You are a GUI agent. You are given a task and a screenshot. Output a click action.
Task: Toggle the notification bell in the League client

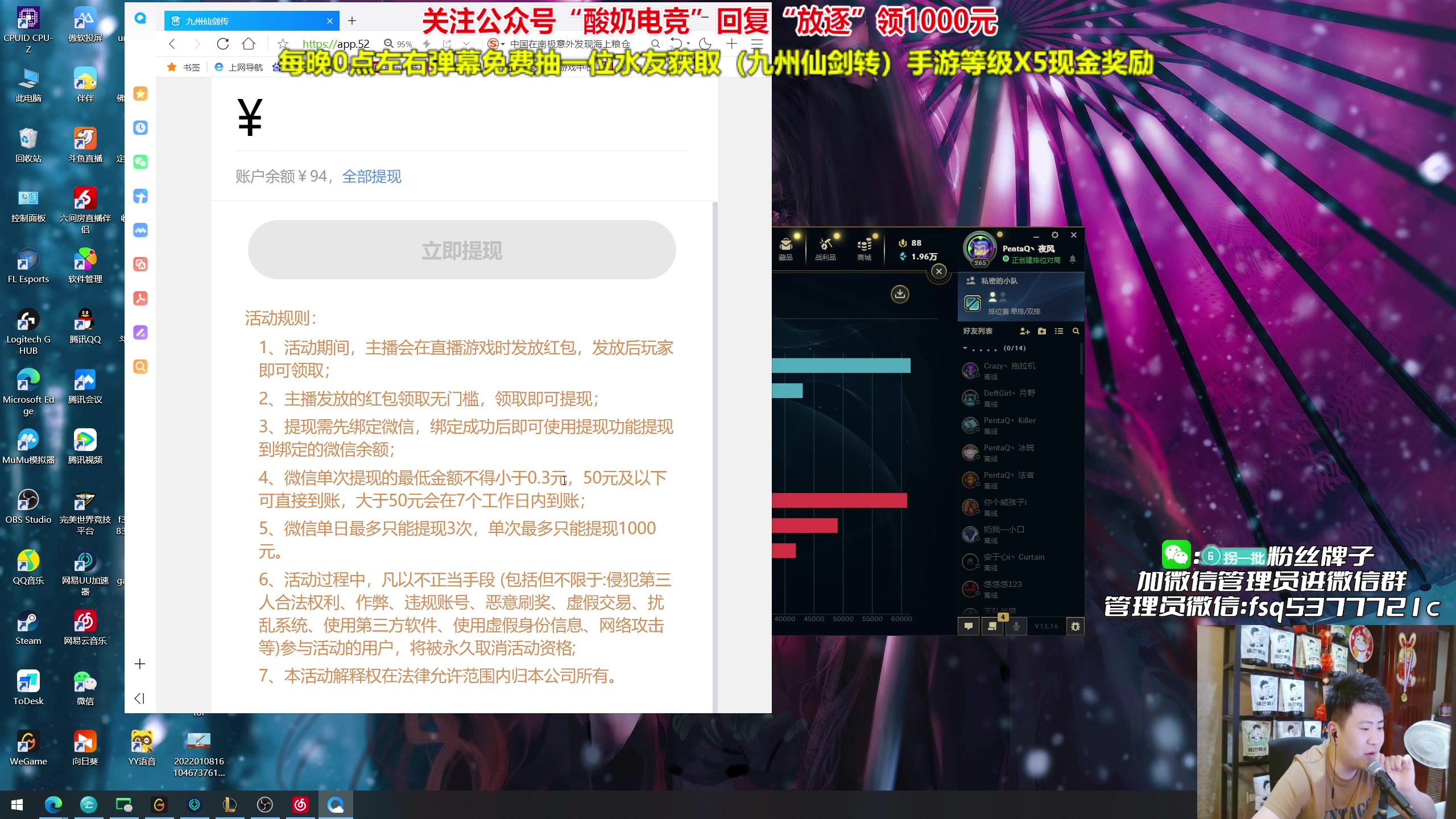[1073, 259]
